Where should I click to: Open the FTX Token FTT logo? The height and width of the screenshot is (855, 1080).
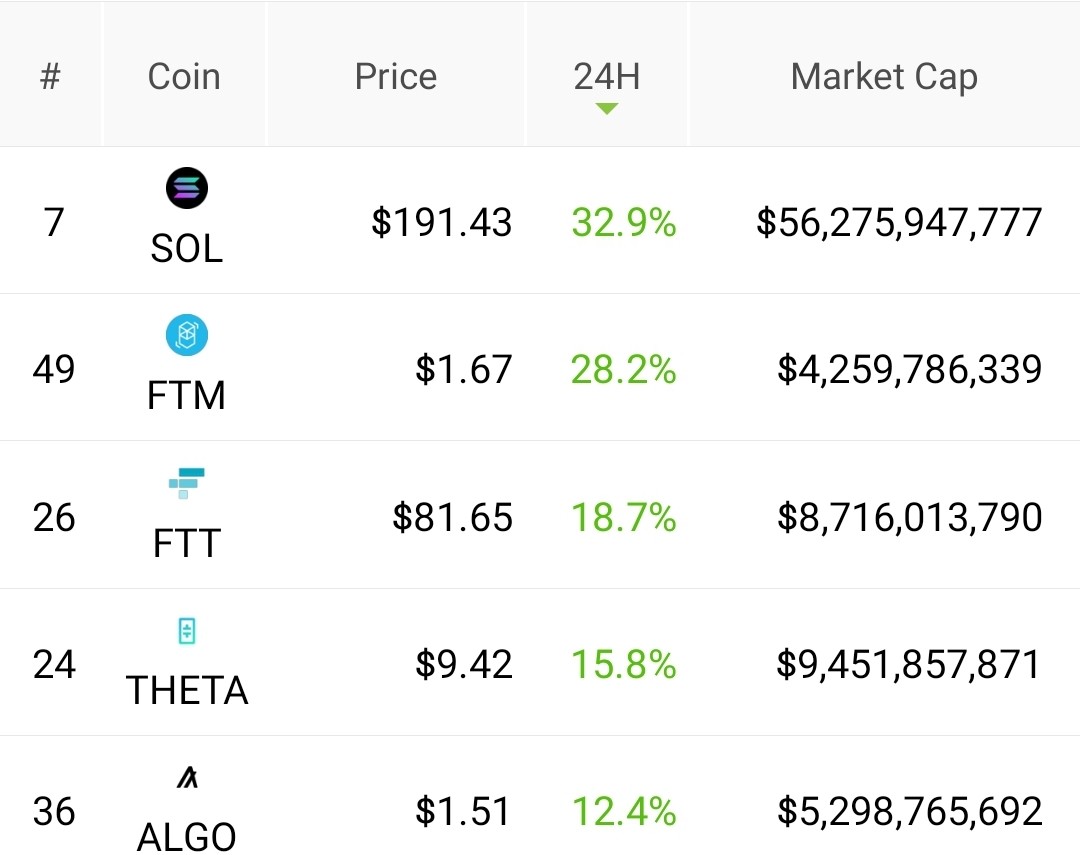(187, 483)
